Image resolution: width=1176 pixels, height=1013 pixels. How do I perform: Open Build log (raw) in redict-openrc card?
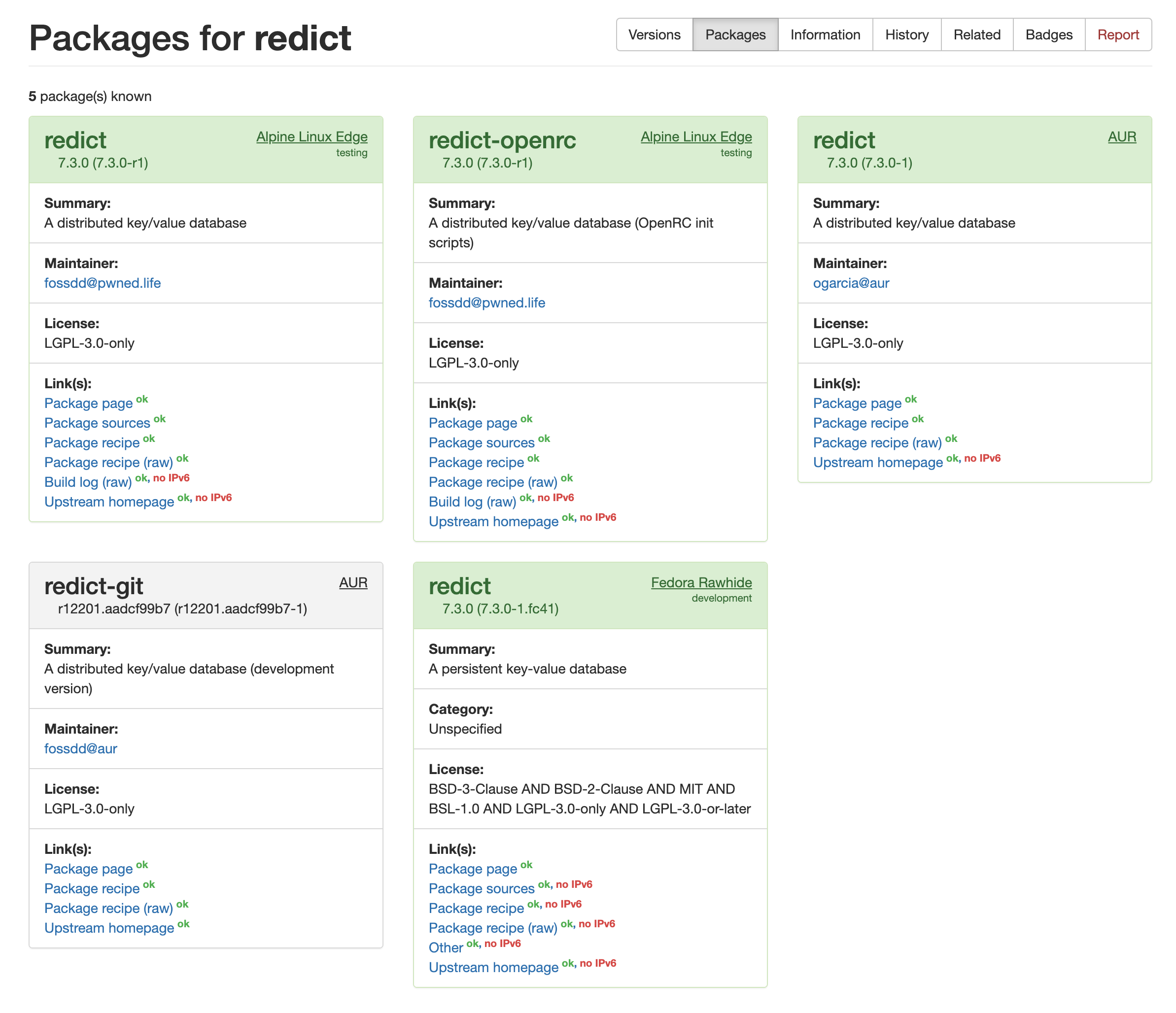(x=472, y=502)
